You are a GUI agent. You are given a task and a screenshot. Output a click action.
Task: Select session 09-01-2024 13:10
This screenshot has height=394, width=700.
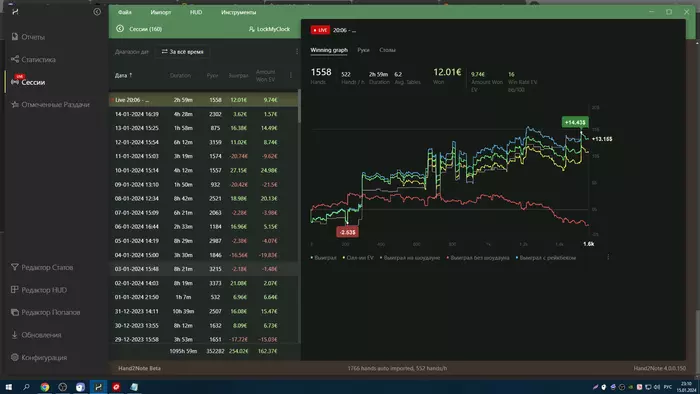[203, 185]
